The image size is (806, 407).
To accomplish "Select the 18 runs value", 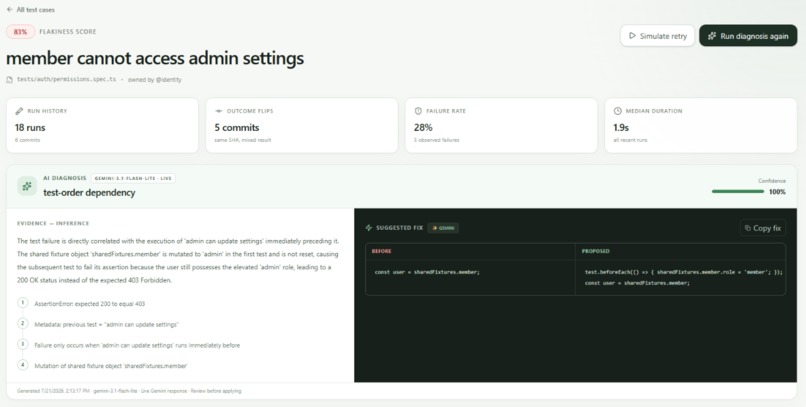I will 30,127.
